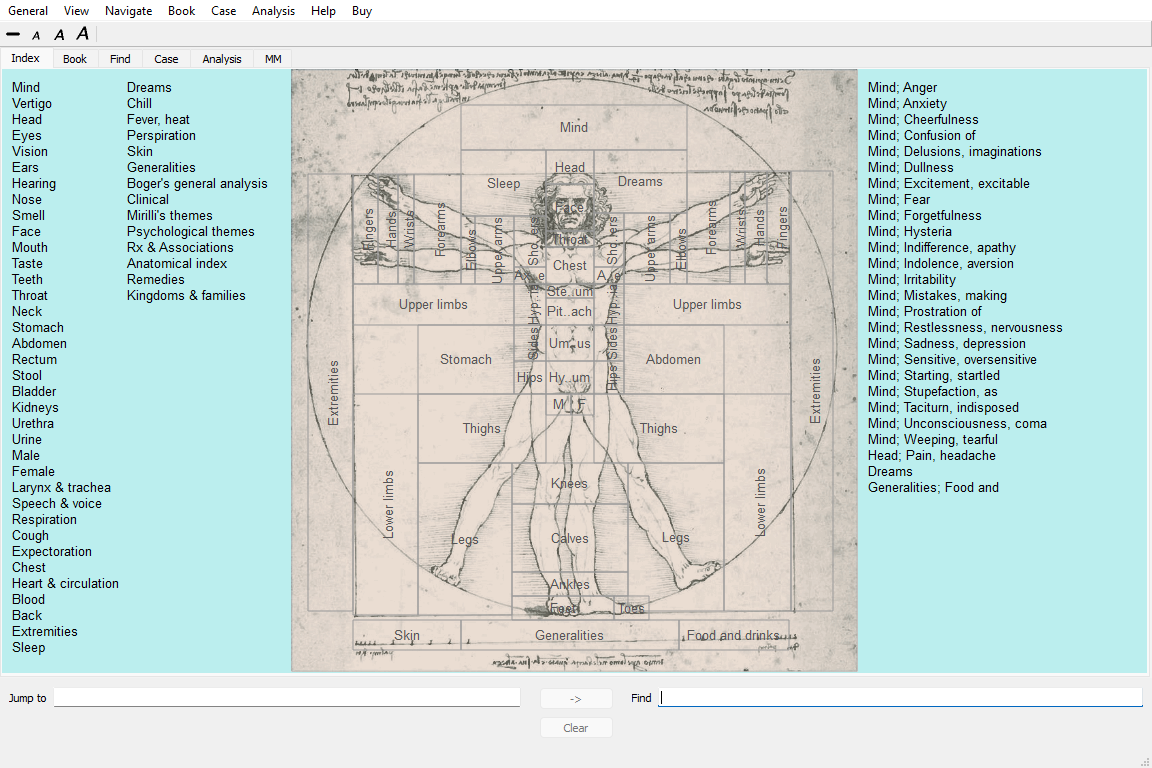Screen dimensions: 1152x768
Task: Open Mind; Anger rubric
Action: pyautogui.click(x=902, y=87)
